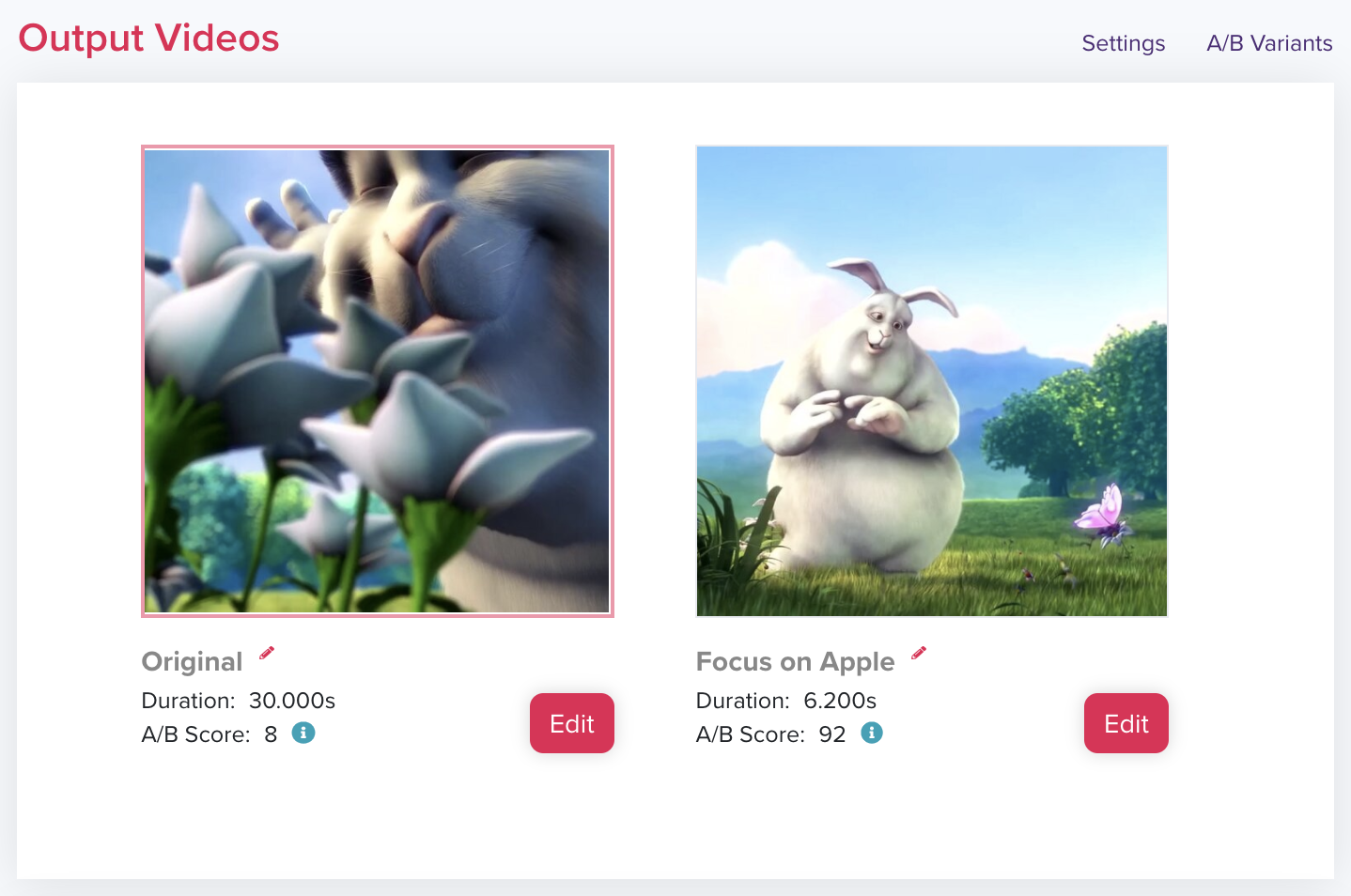
Task: Click the Original video title text
Action: coord(192,661)
